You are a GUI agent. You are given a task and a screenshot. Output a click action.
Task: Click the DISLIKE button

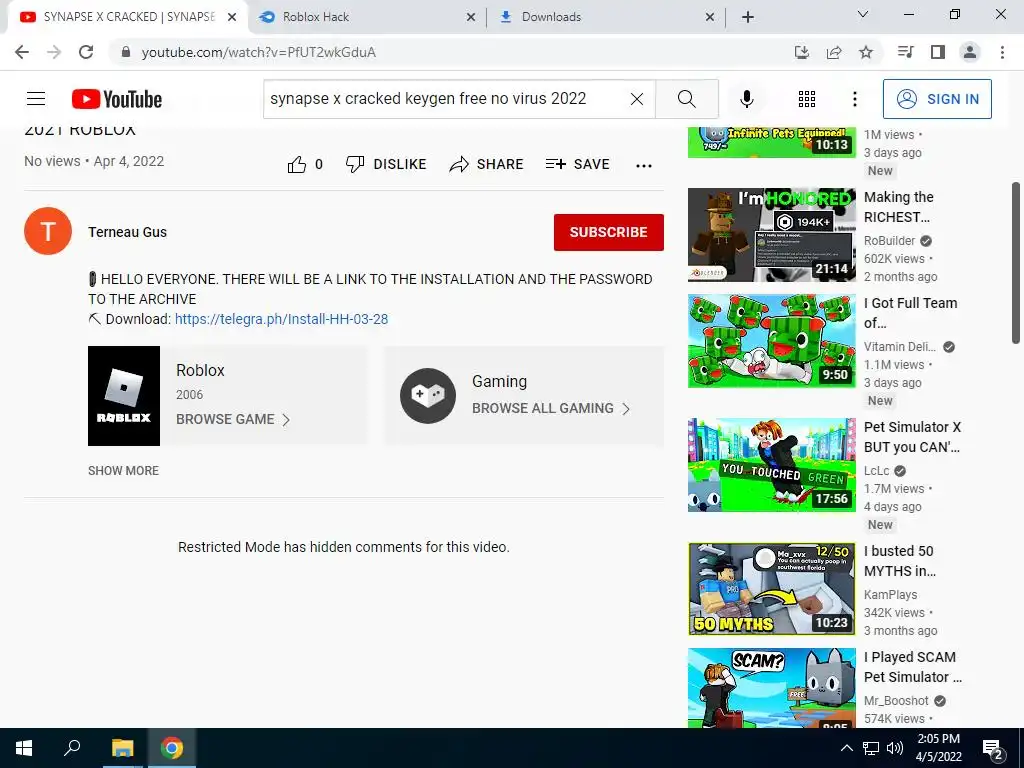(386, 165)
